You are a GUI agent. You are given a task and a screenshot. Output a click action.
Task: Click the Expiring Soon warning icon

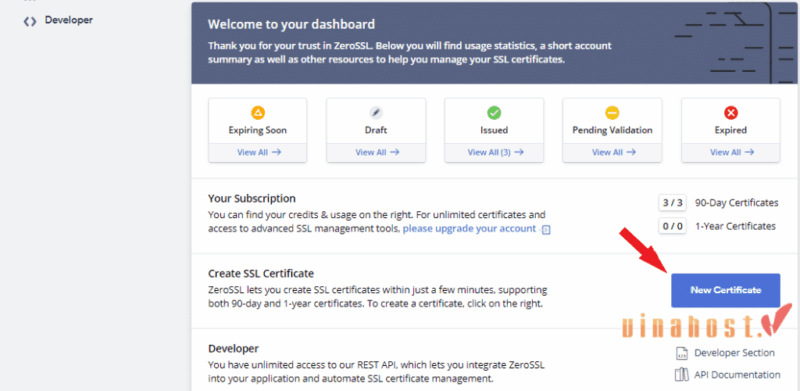tap(258, 113)
